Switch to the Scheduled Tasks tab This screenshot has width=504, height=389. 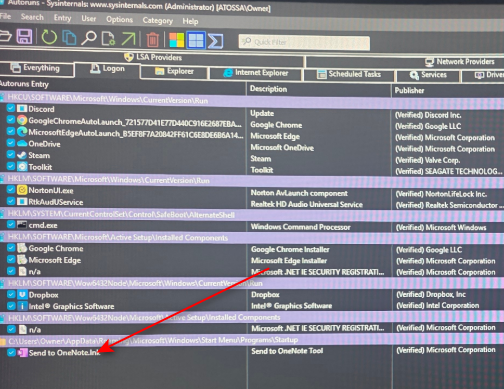click(349, 74)
